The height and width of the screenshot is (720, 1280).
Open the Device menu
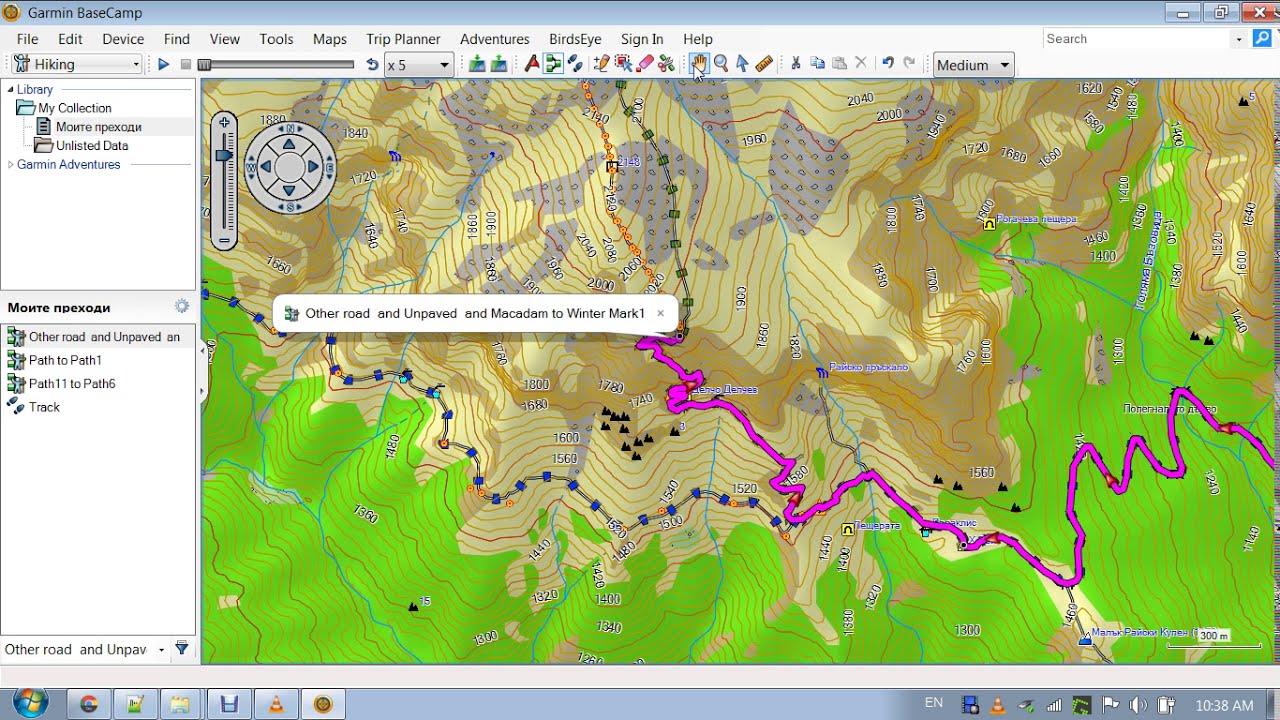123,39
